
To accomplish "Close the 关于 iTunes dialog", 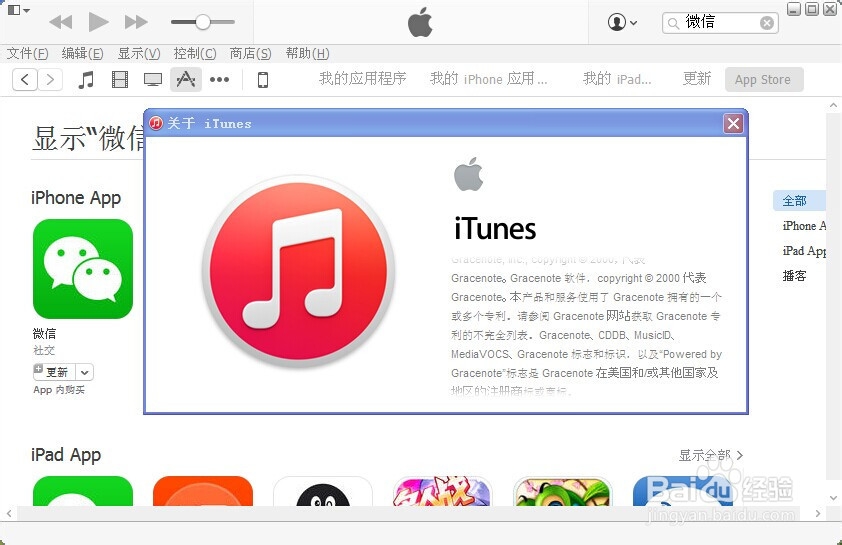I will click(x=734, y=123).
